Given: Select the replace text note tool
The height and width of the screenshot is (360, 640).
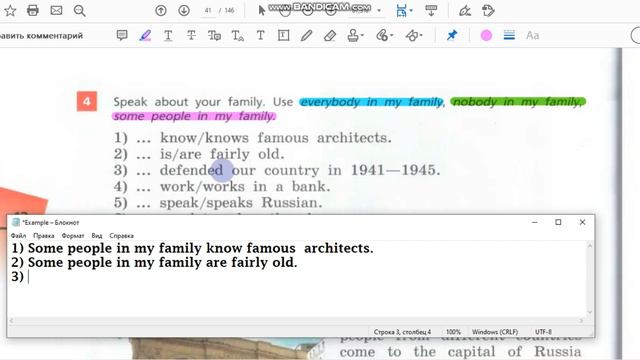Looking at the screenshot, I should (214, 36).
